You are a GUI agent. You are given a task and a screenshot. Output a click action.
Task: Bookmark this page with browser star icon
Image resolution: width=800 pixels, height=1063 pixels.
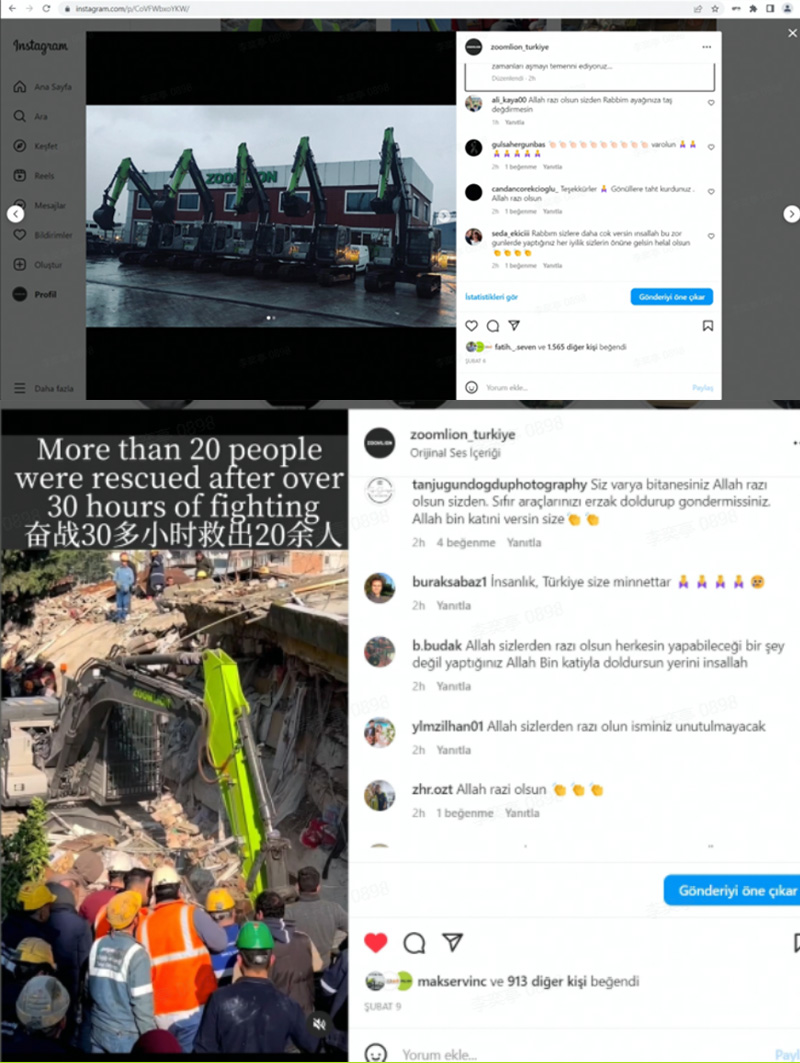point(715,9)
